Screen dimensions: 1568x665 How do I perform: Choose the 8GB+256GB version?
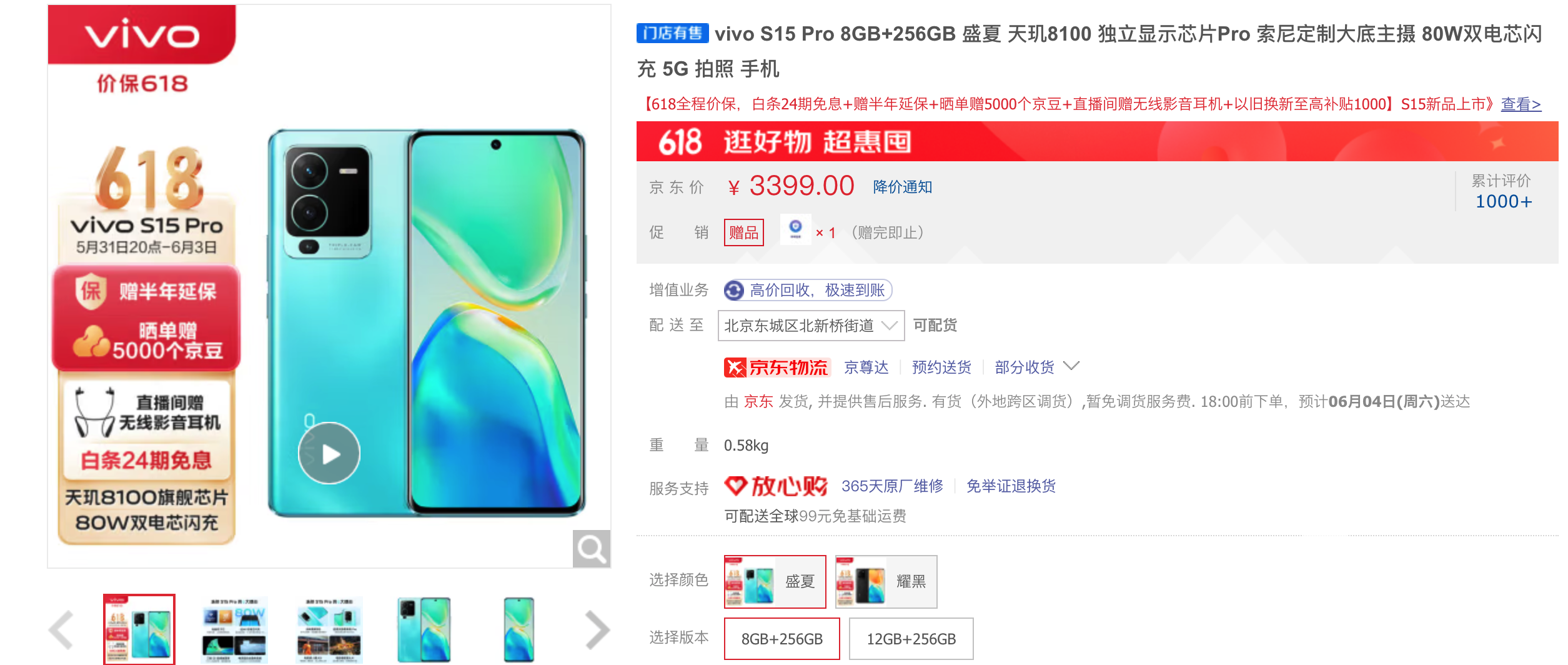782,639
